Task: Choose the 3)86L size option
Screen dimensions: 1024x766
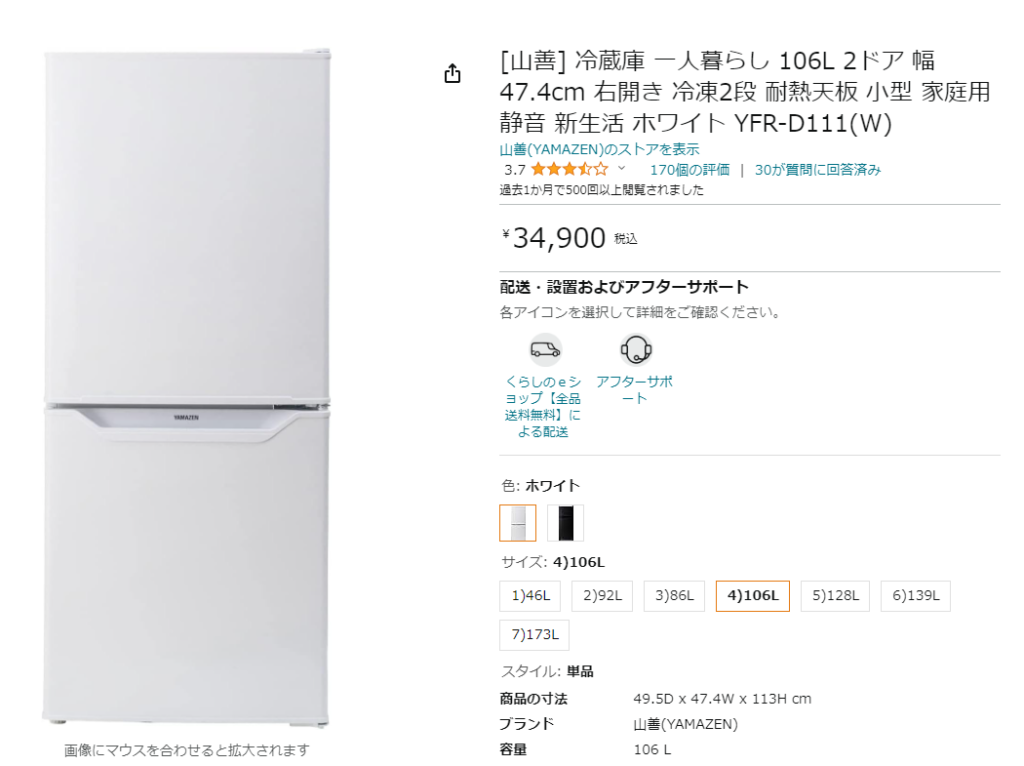Action: (x=675, y=596)
